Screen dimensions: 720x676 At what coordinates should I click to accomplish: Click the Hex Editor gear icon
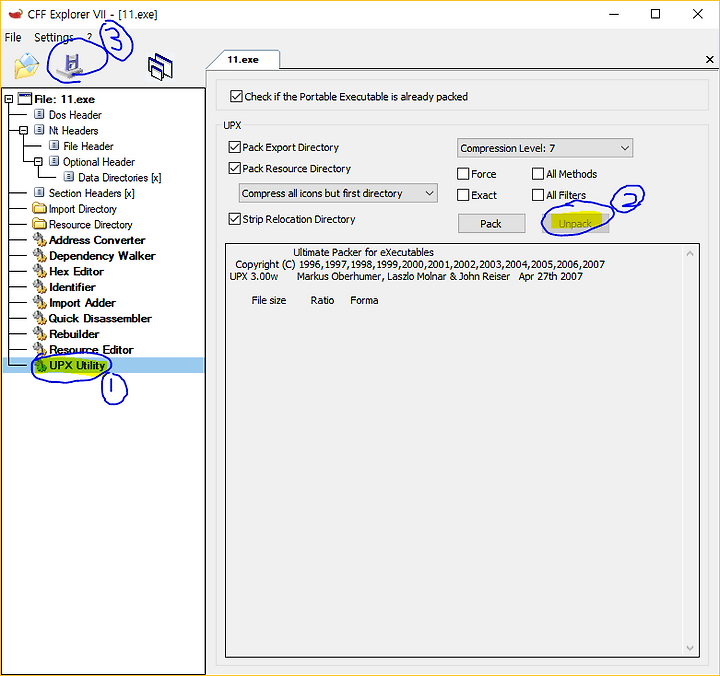39,271
